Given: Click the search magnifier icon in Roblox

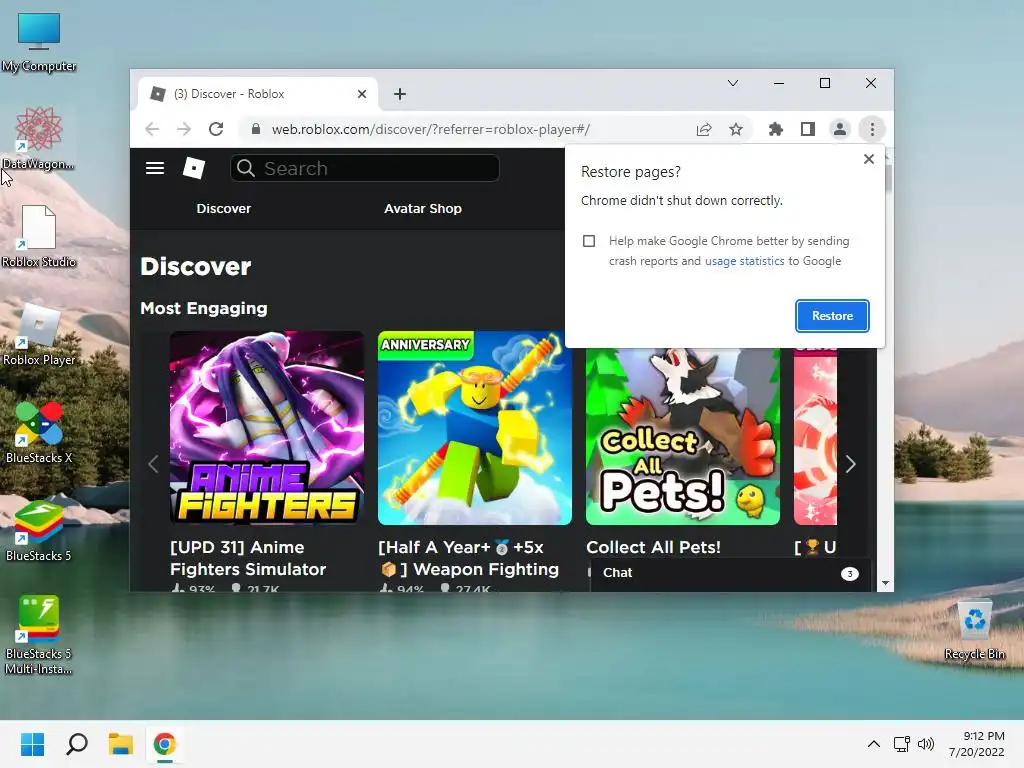Looking at the screenshot, I should coord(246,168).
